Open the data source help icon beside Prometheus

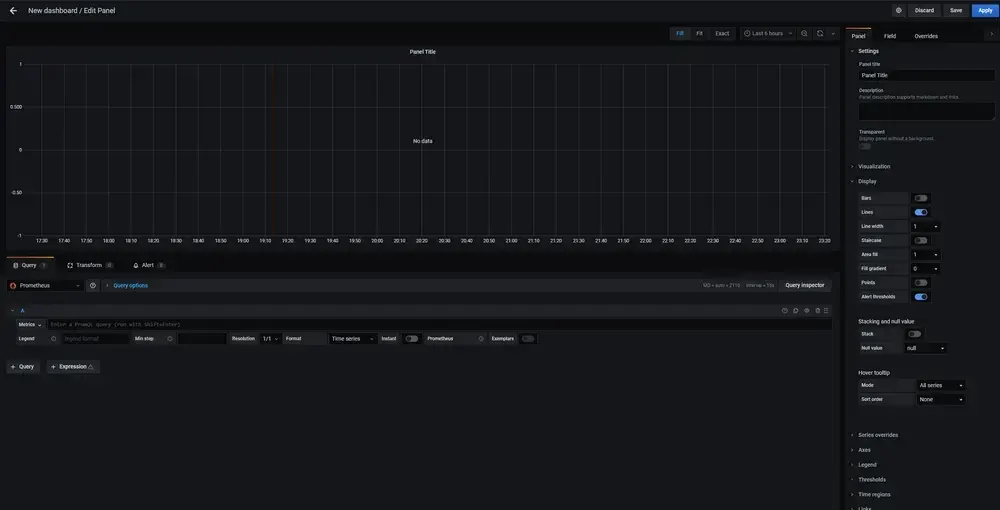93,285
